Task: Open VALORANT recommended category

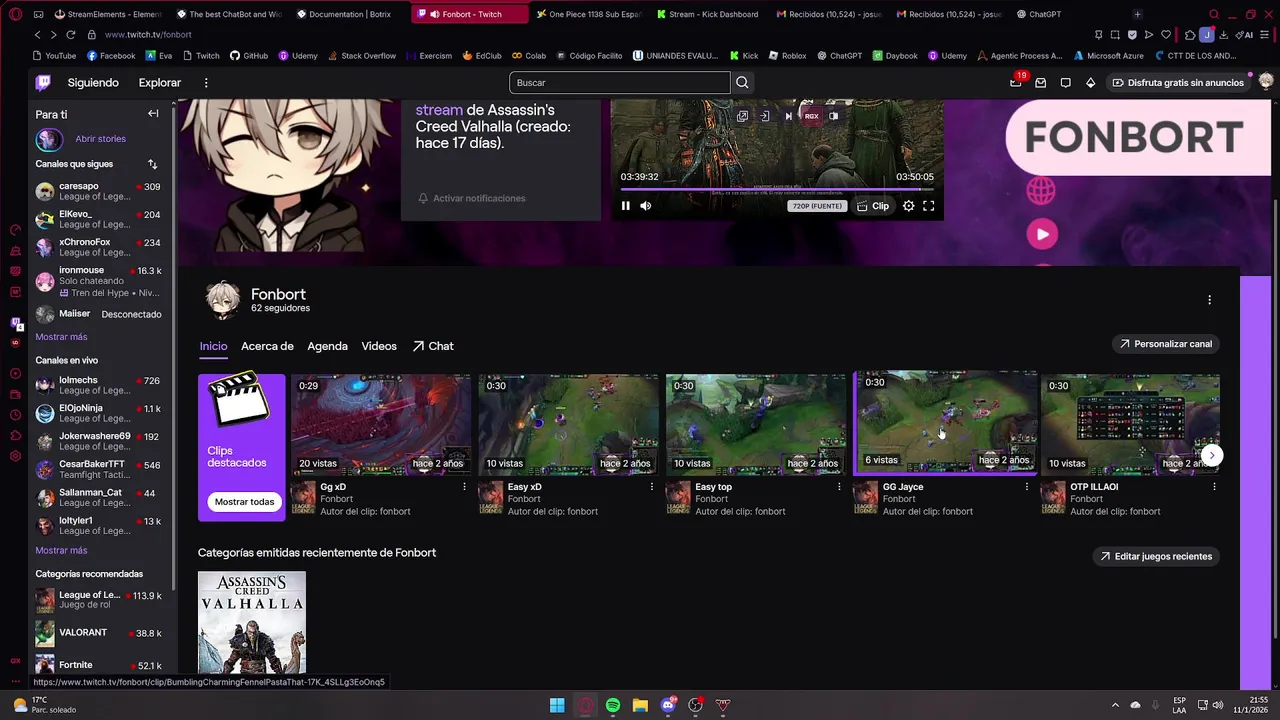Action: coord(98,633)
